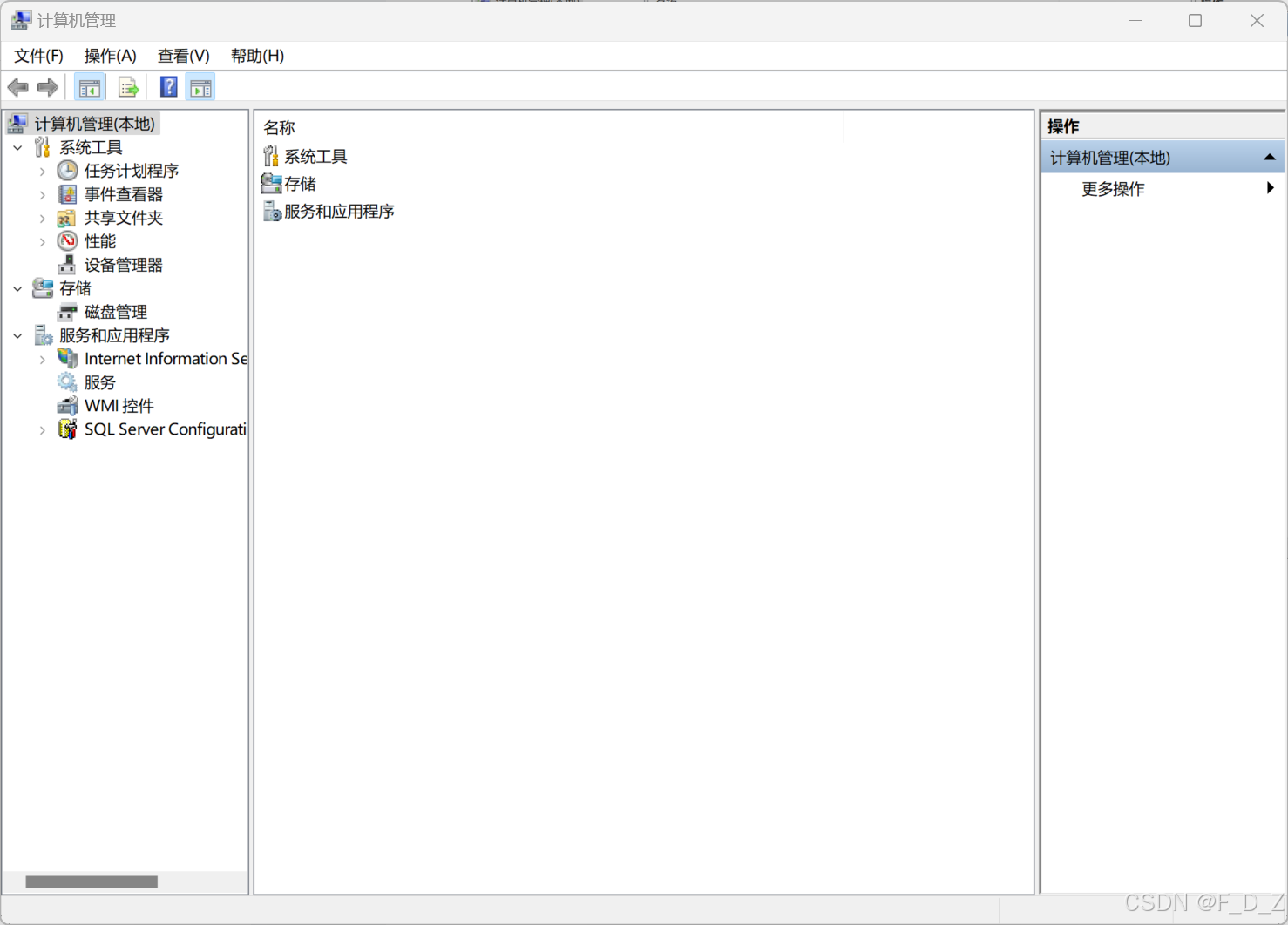Click the 名称 column header
Viewport: 1288px width, 925px height.
[280, 128]
